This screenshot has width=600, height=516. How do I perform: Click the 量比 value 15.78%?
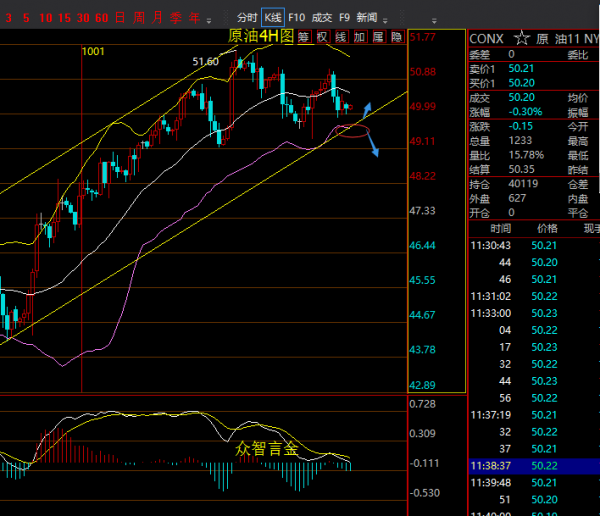(526, 155)
